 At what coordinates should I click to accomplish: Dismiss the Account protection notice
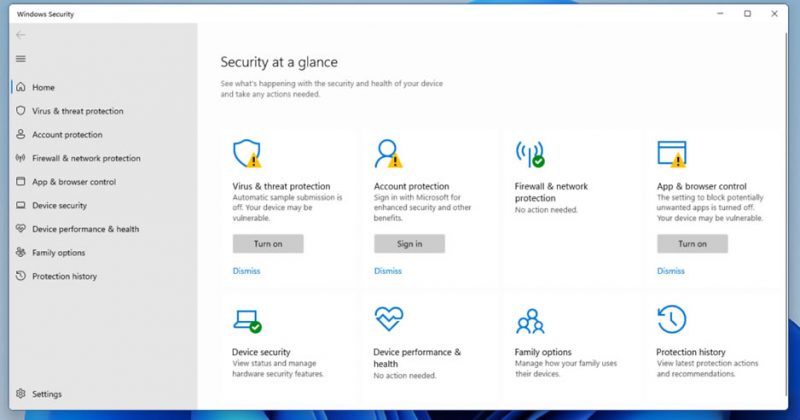(x=388, y=271)
